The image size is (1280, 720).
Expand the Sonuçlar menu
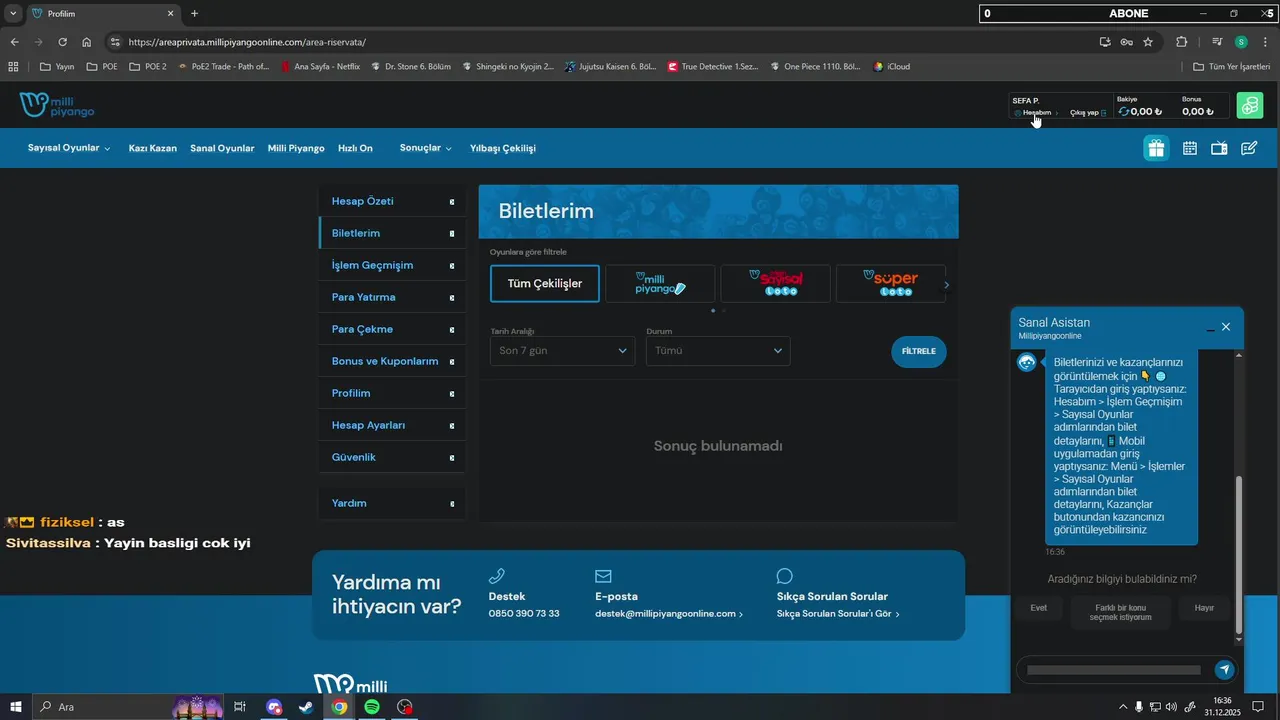[x=426, y=148]
